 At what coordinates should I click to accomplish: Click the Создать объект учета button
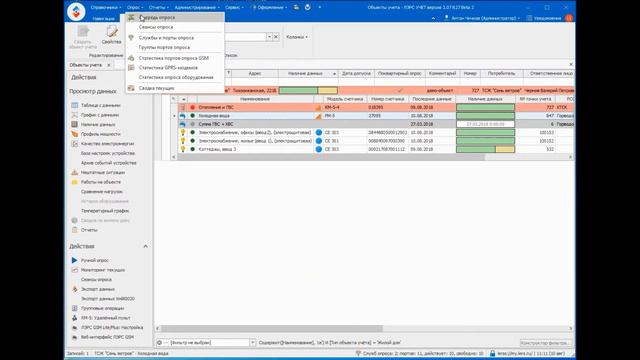click(83, 37)
